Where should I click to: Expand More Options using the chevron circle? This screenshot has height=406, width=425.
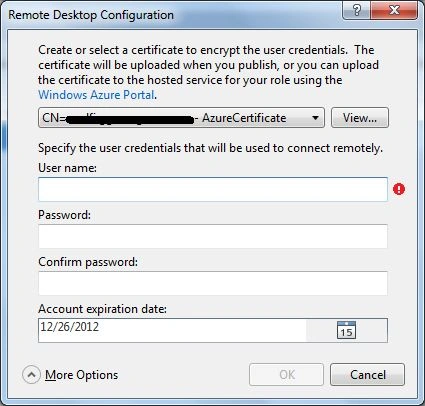(x=31, y=375)
